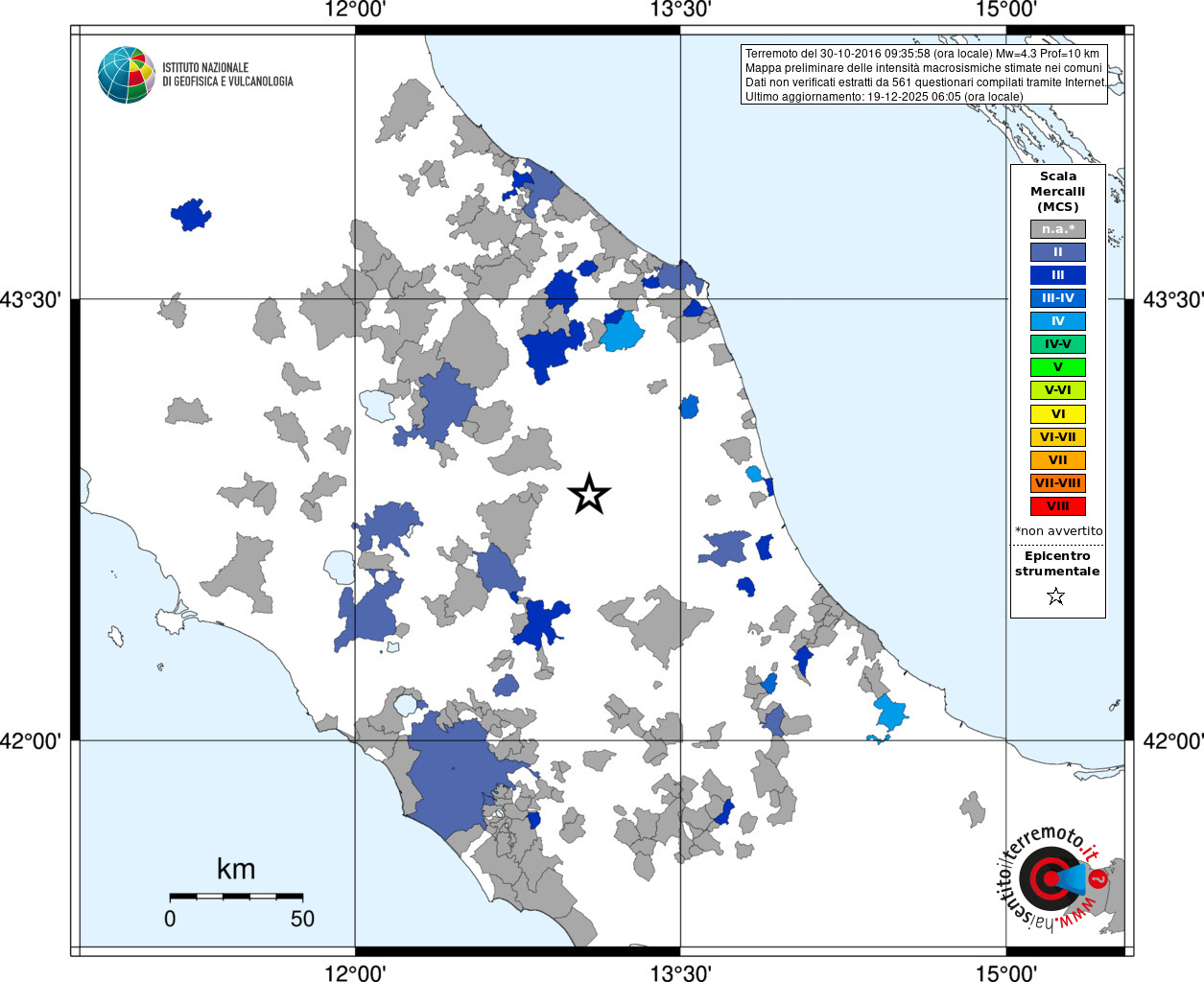
Task: Click the top 12°00' longitude label
Action: coord(355,10)
